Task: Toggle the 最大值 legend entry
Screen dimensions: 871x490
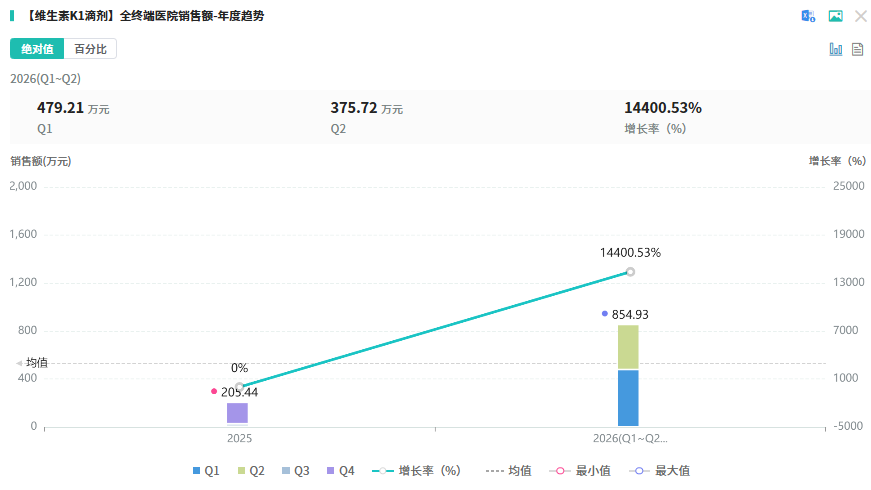Action: coord(659,471)
